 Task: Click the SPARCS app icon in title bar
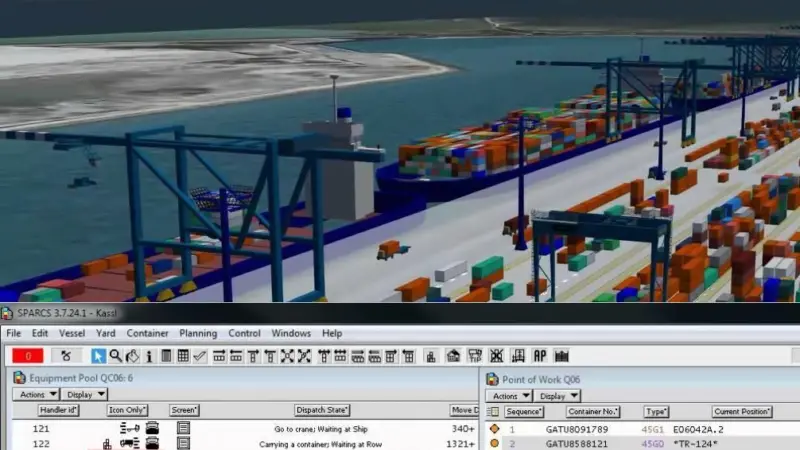coord(7,313)
